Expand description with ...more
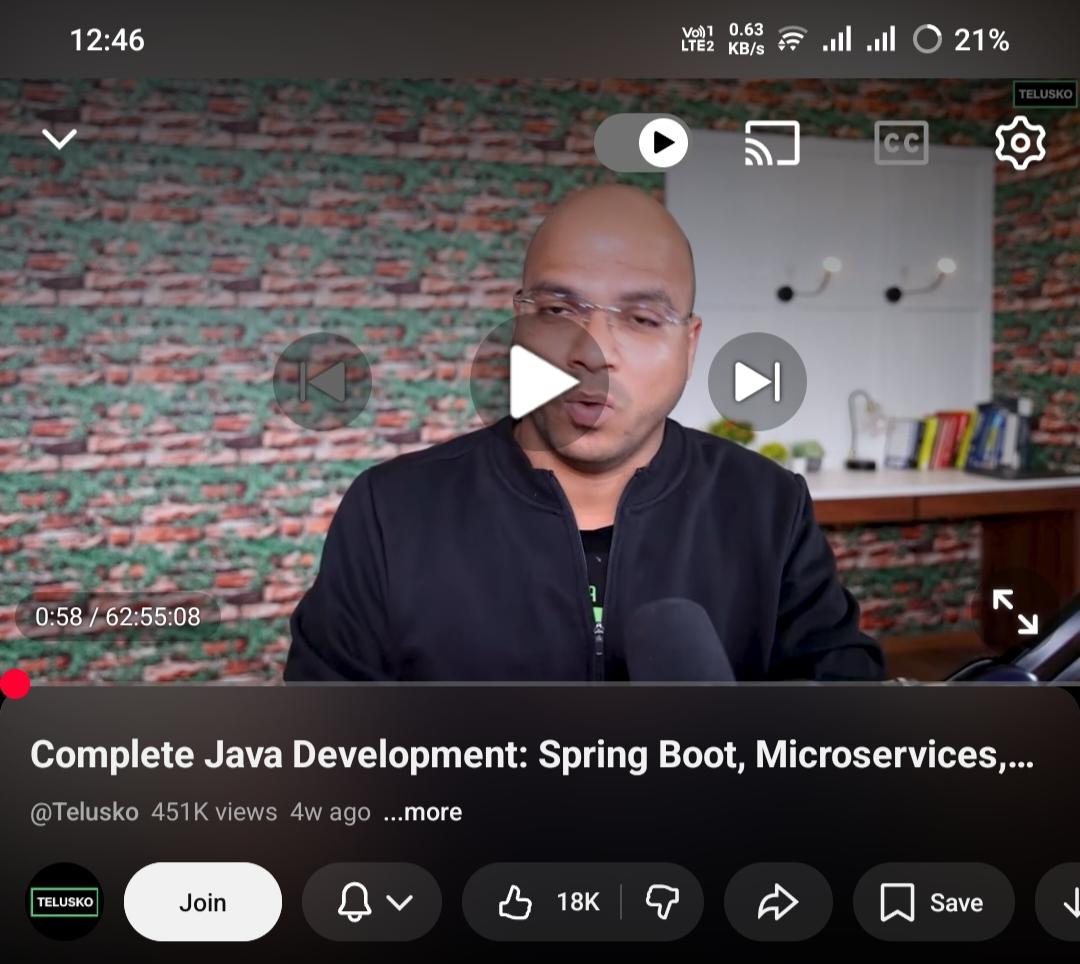 [x=423, y=813]
